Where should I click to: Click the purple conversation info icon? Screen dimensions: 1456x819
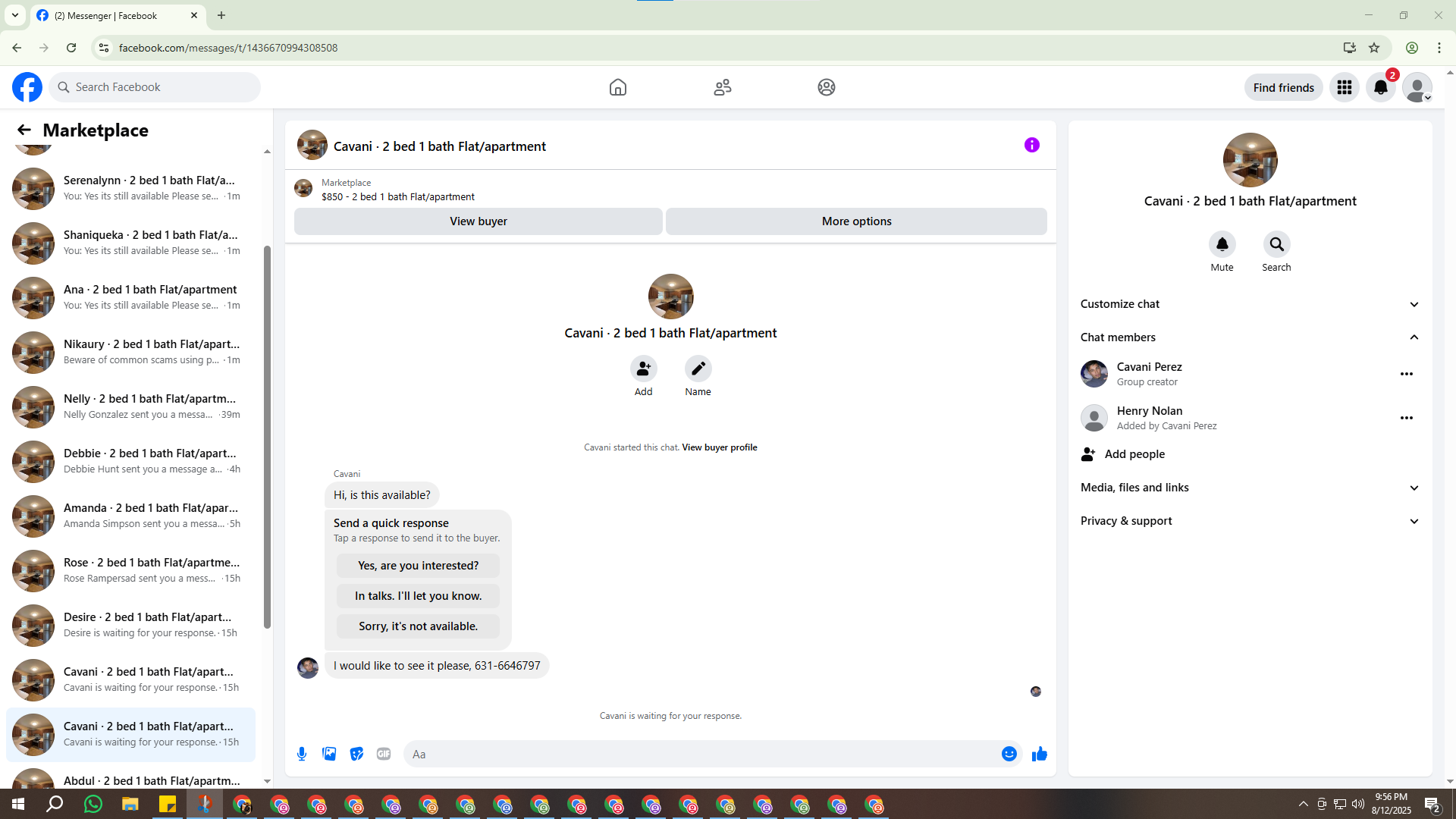pos(1031,145)
